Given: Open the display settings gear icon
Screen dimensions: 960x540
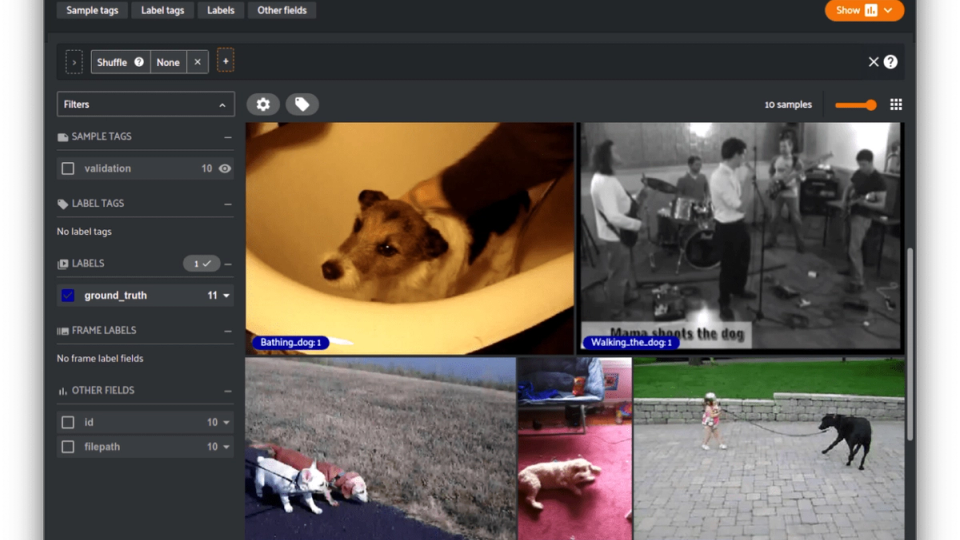Looking at the screenshot, I should tap(263, 104).
